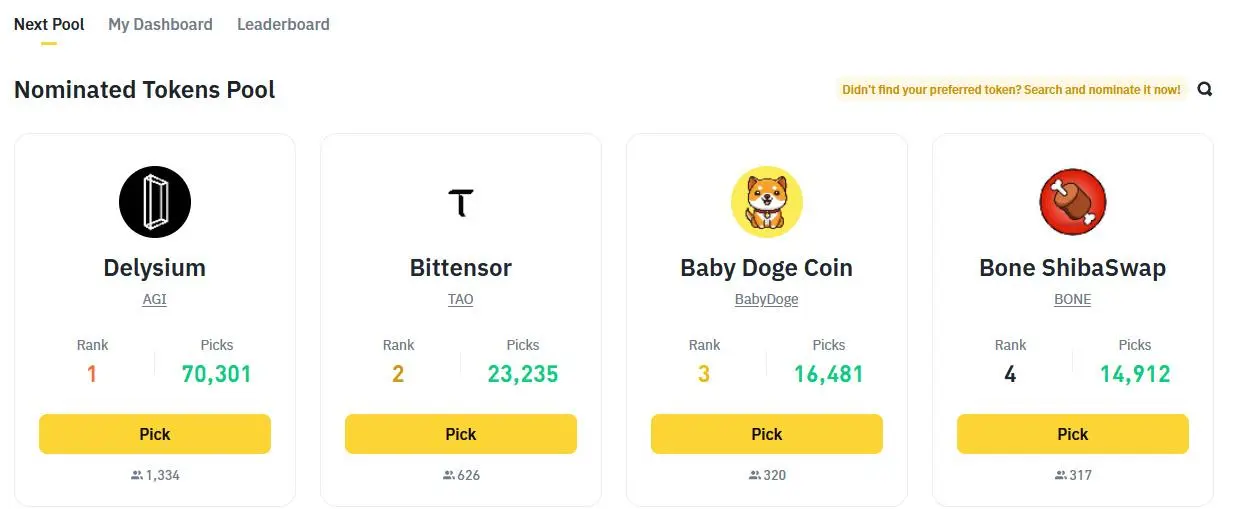Click the Delysium token logo
Image resolution: width=1248 pixels, height=509 pixels.
(155, 201)
